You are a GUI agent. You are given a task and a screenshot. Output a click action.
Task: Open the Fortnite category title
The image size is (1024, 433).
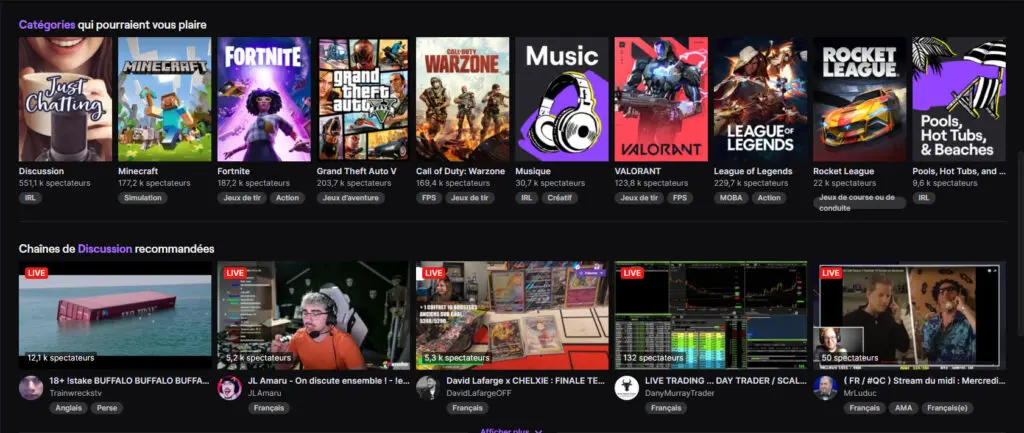(234, 171)
